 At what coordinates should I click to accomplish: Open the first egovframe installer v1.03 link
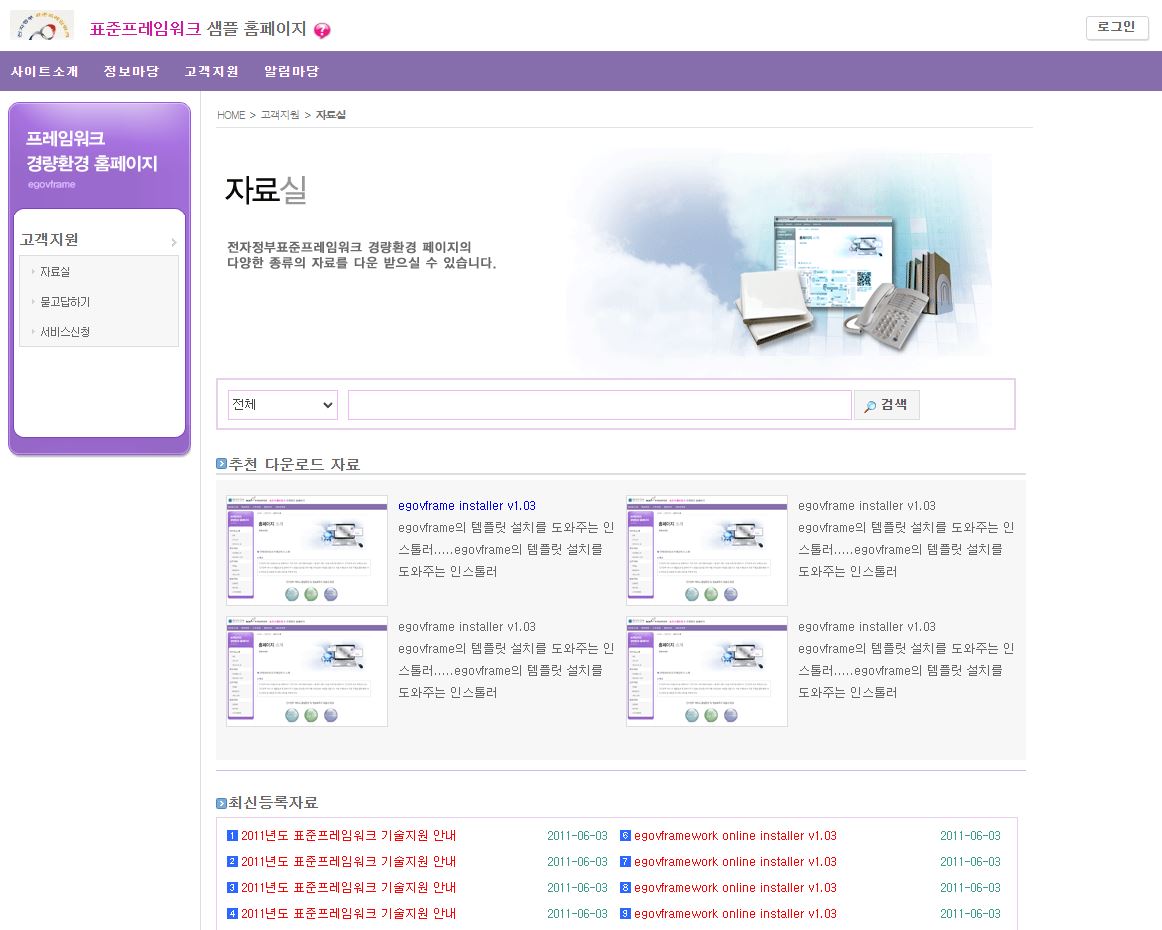[466, 506]
